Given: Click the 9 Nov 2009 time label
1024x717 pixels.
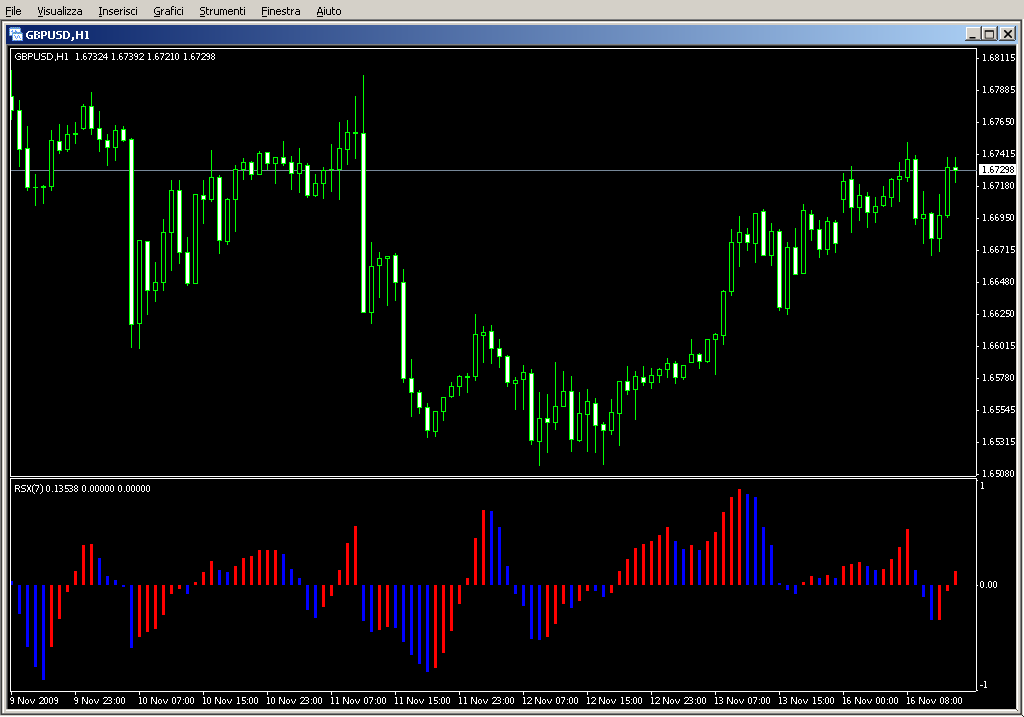Looking at the screenshot, I should coord(34,701).
